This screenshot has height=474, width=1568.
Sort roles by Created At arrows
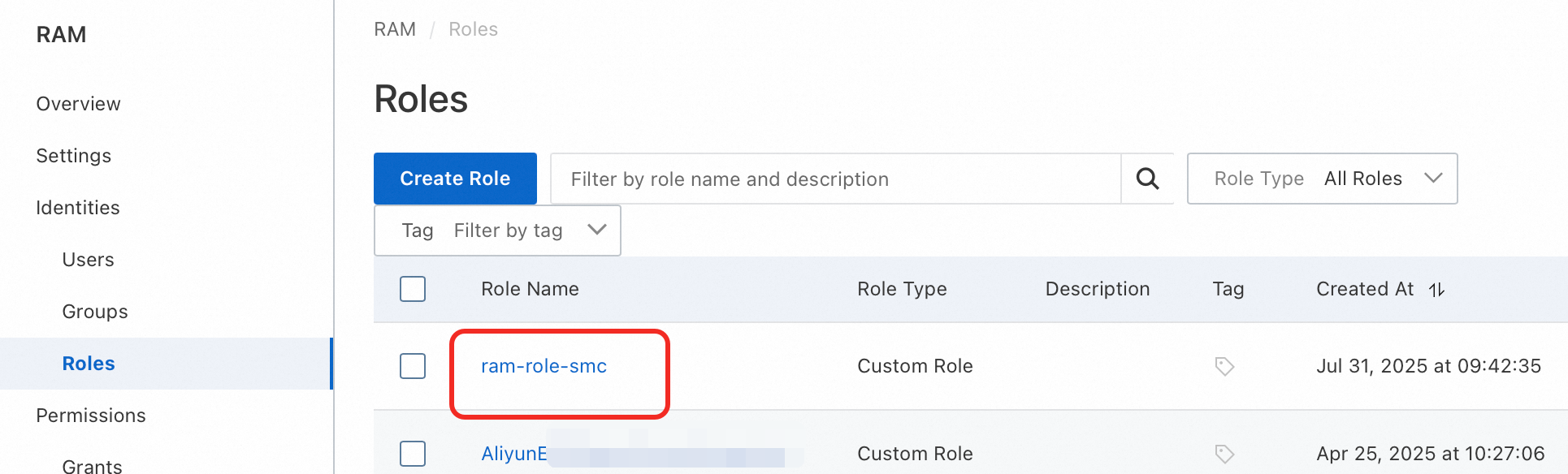pyautogui.click(x=1436, y=290)
